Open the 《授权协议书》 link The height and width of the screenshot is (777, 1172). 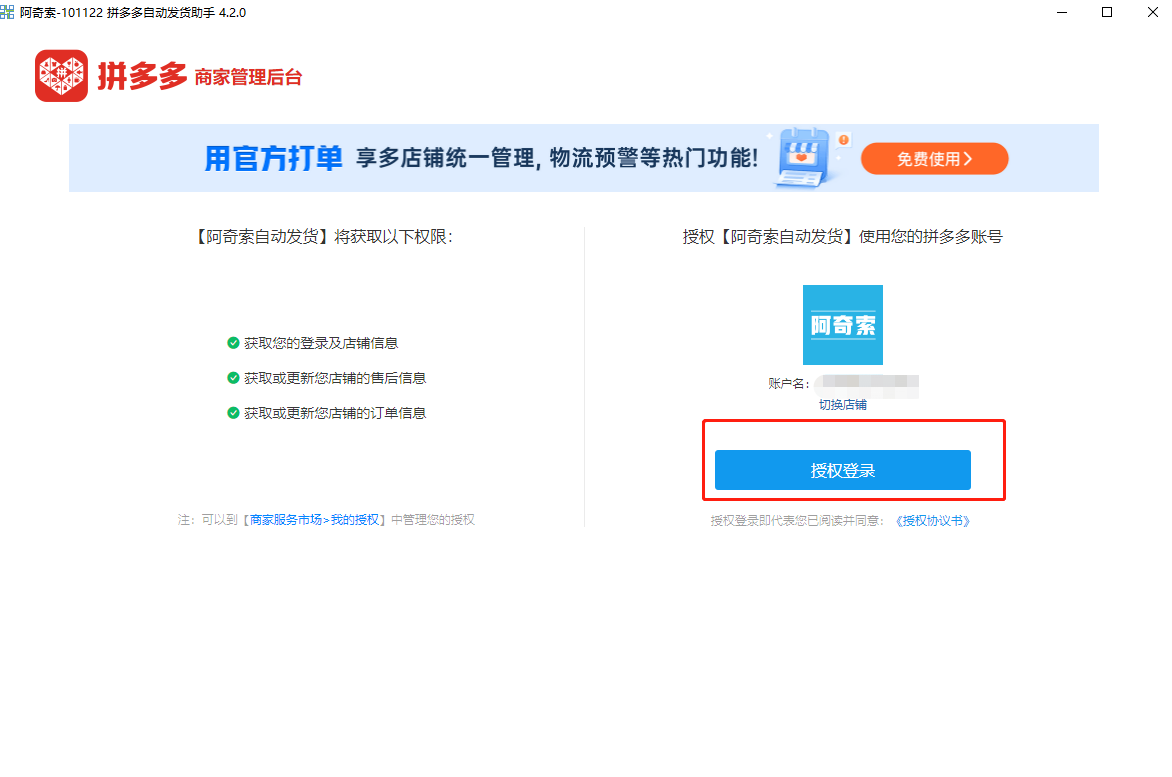click(932, 521)
